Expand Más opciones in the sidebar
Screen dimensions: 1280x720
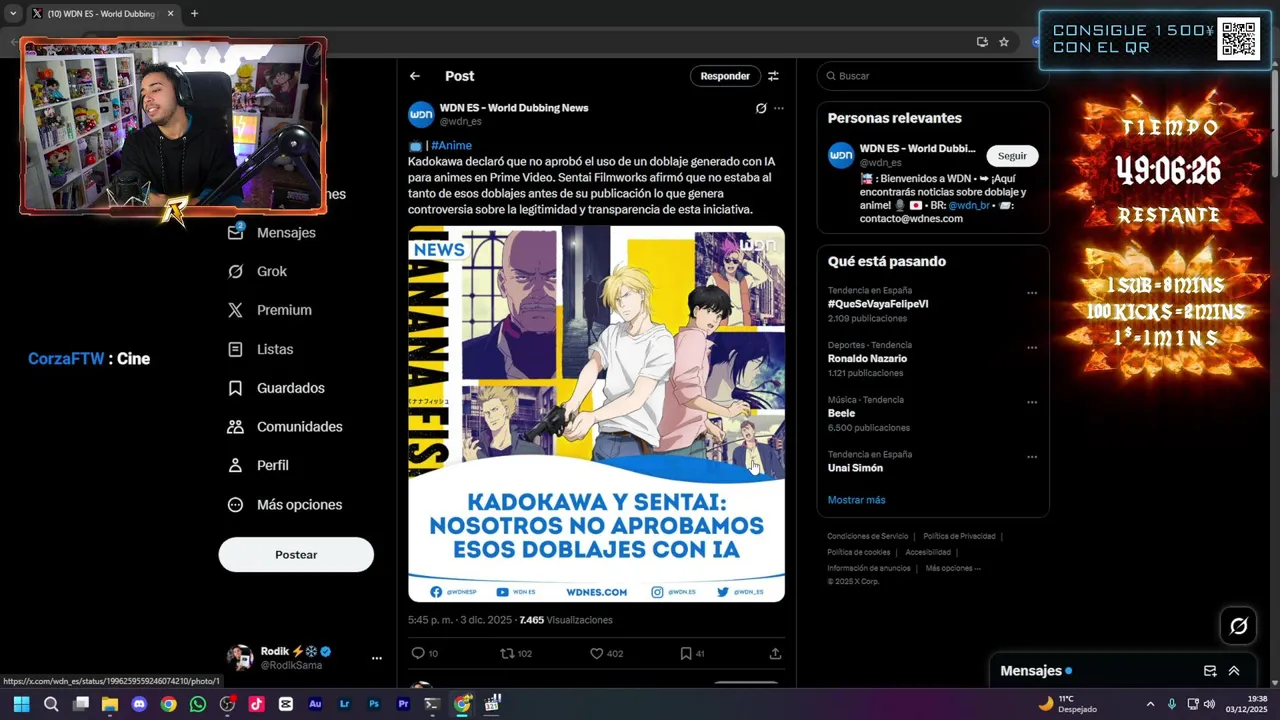click(x=285, y=505)
